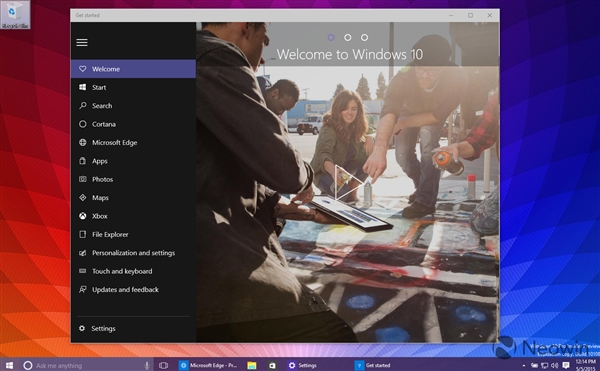Open File Explorer from the taskbar
The height and width of the screenshot is (371, 600).
[251, 365]
